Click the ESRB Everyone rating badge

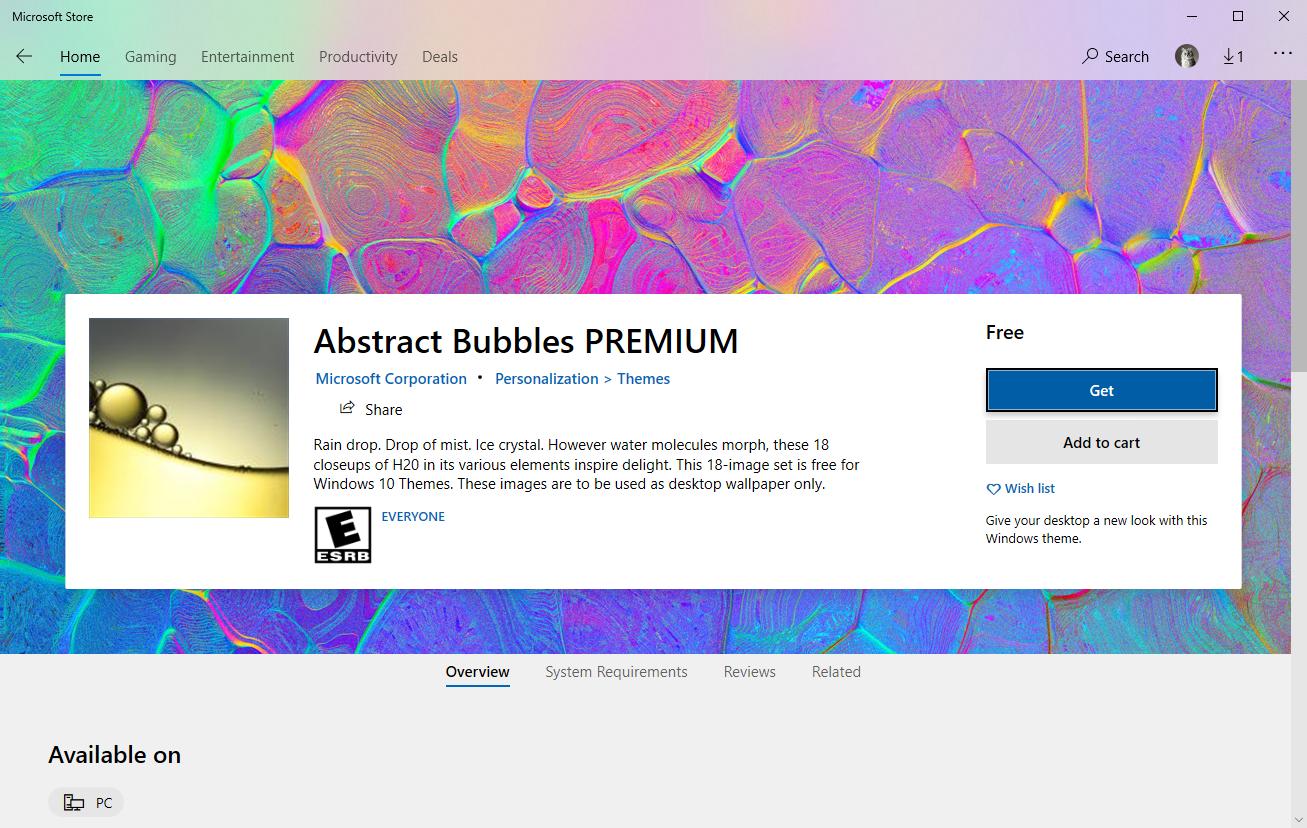coord(343,535)
